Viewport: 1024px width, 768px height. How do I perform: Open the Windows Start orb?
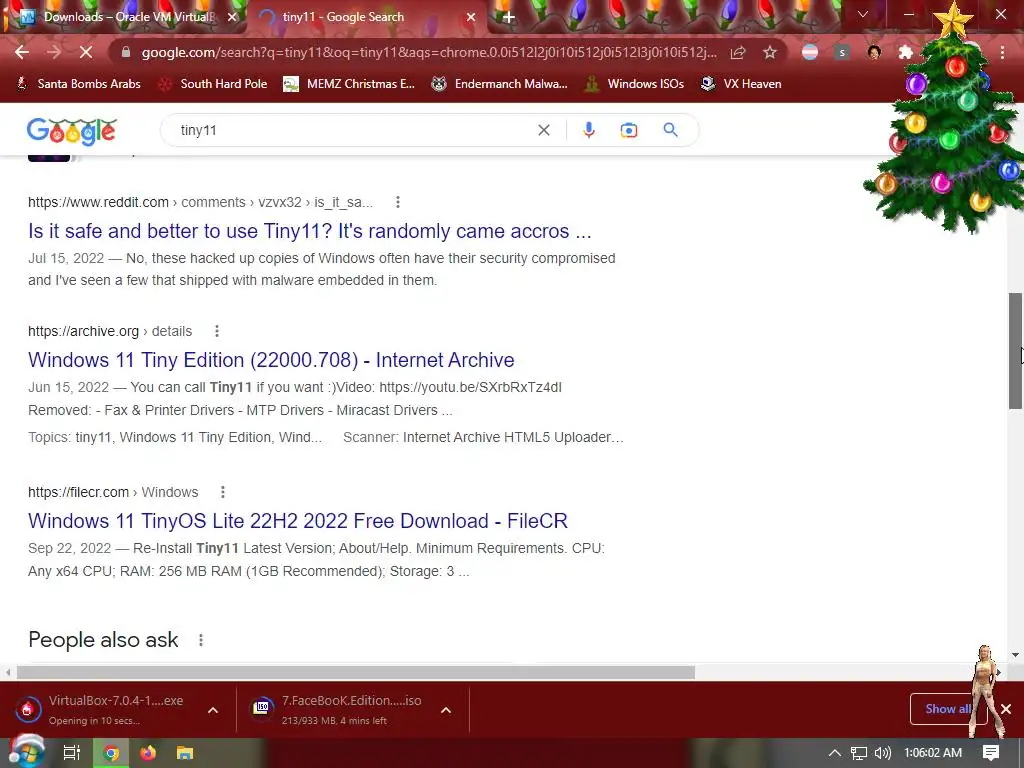(27, 752)
